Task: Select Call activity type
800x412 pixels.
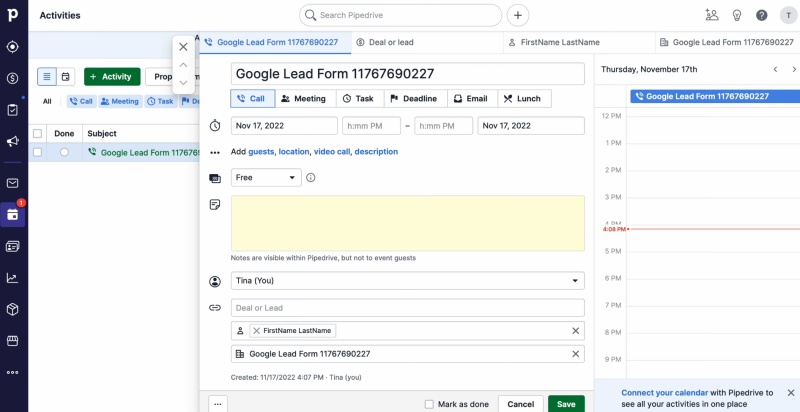Action: pyautogui.click(x=253, y=99)
